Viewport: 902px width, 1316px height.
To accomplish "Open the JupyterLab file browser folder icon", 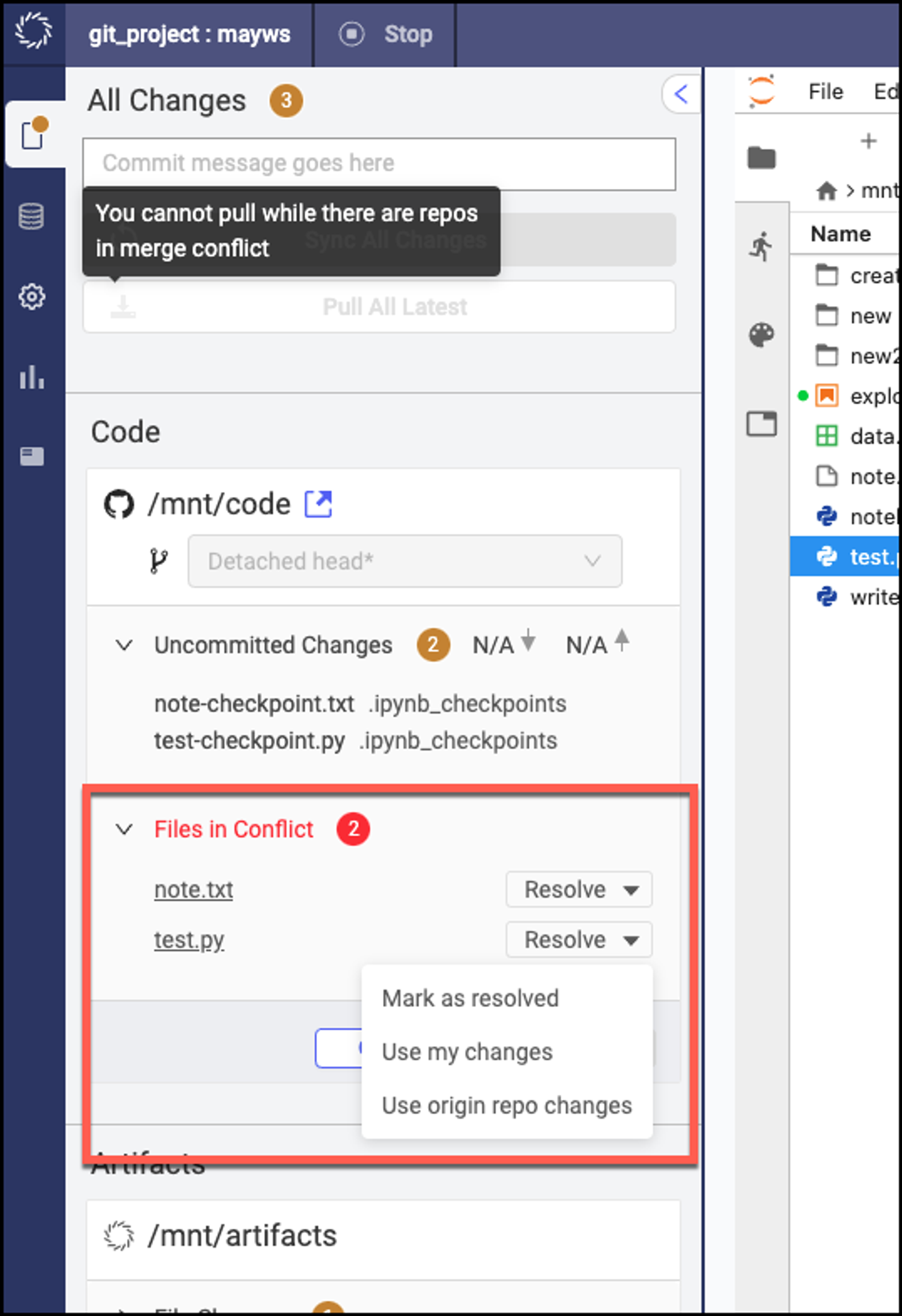I will pos(761,157).
